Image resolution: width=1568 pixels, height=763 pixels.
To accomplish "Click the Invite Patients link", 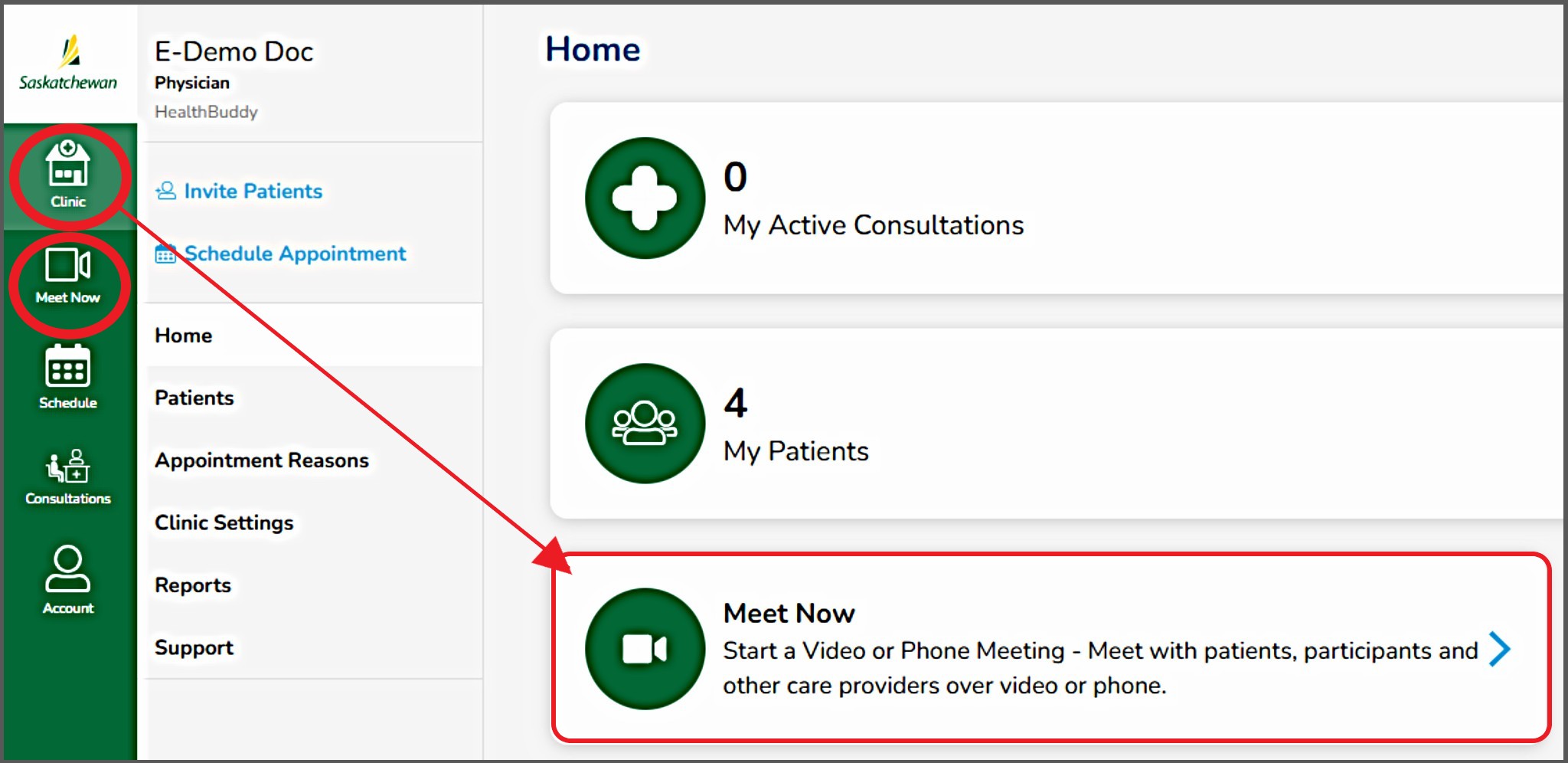I will coord(253,191).
